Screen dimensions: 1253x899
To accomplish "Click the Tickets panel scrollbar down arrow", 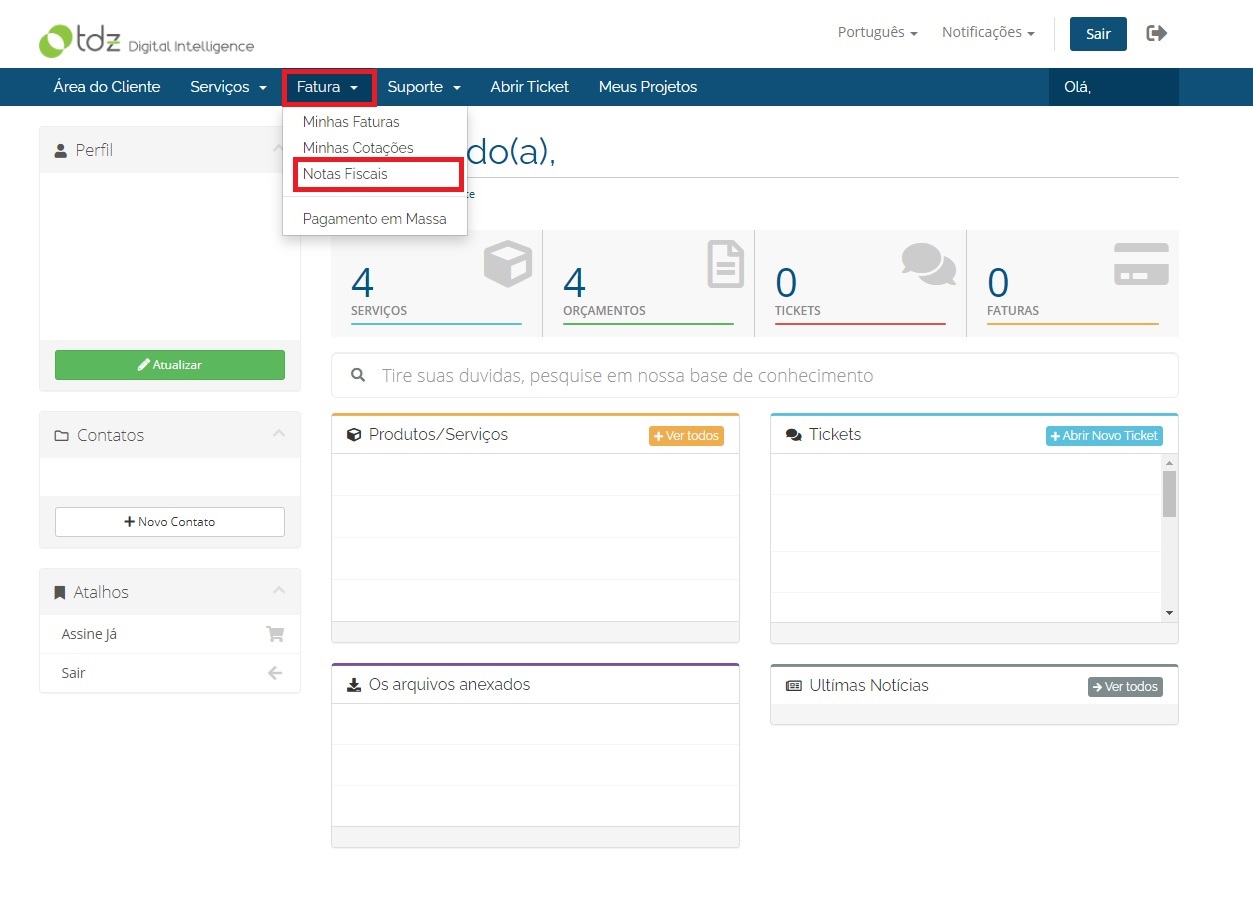I will (x=1169, y=613).
